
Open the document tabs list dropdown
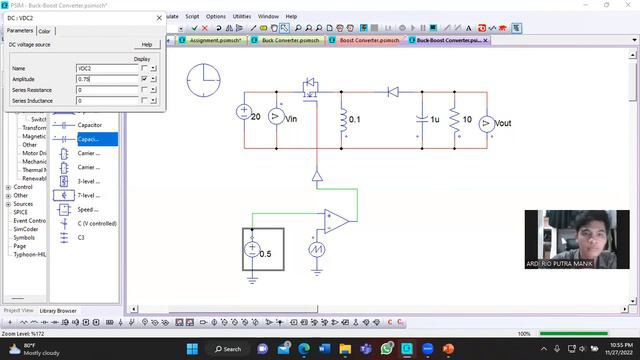tap(634, 40)
